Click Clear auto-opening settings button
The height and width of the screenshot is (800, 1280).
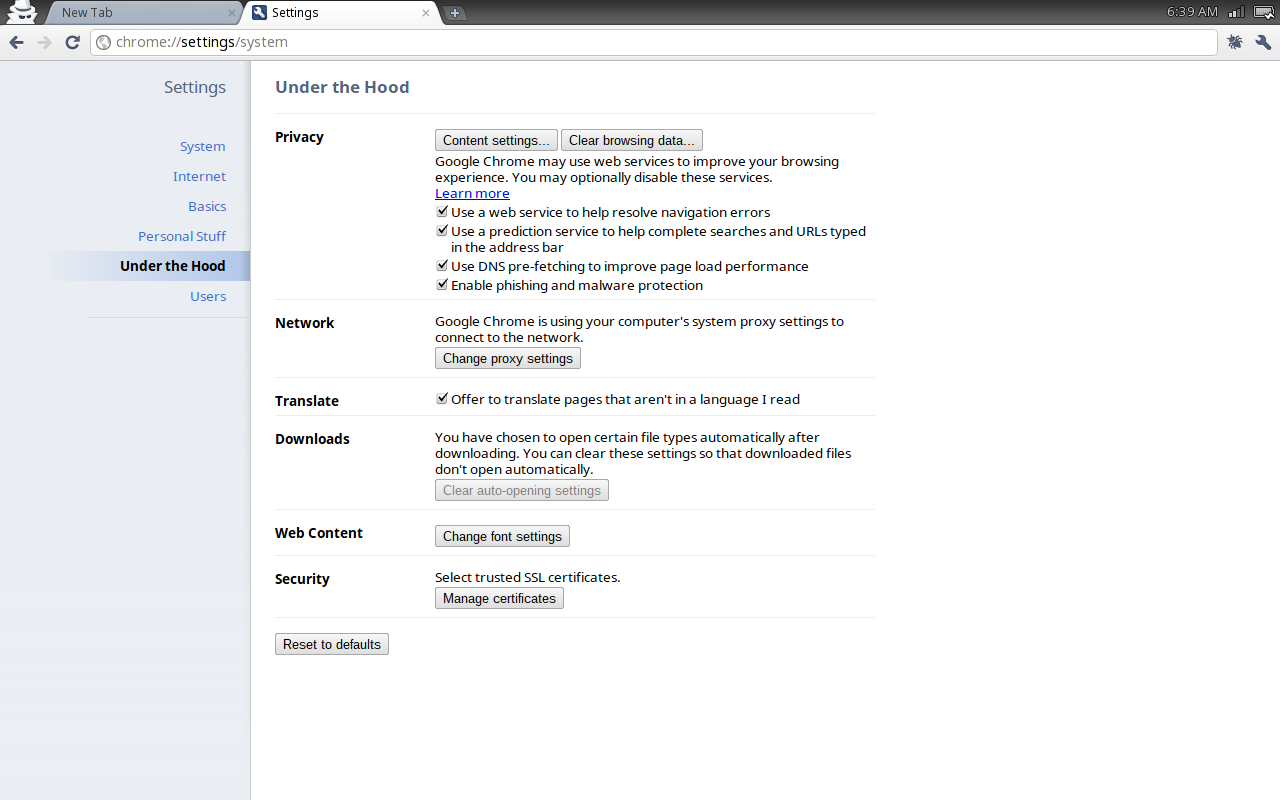(522, 490)
